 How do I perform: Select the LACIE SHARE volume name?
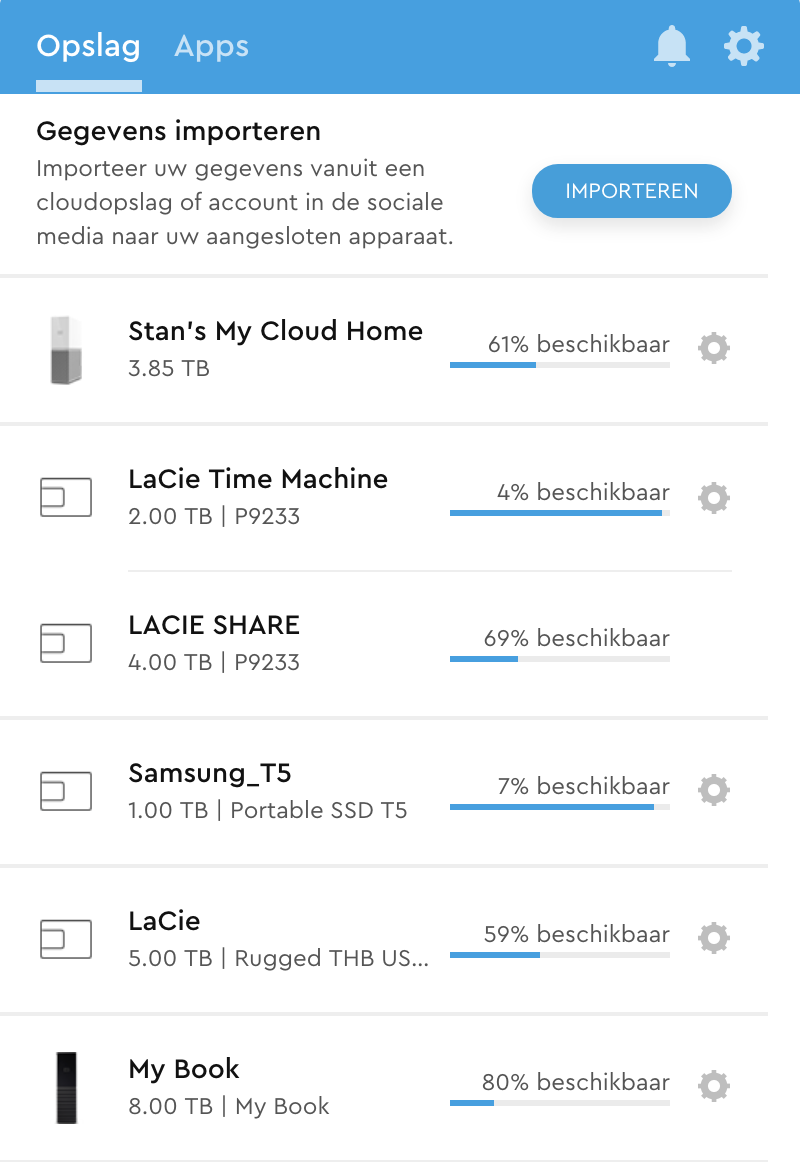(x=214, y=625)
